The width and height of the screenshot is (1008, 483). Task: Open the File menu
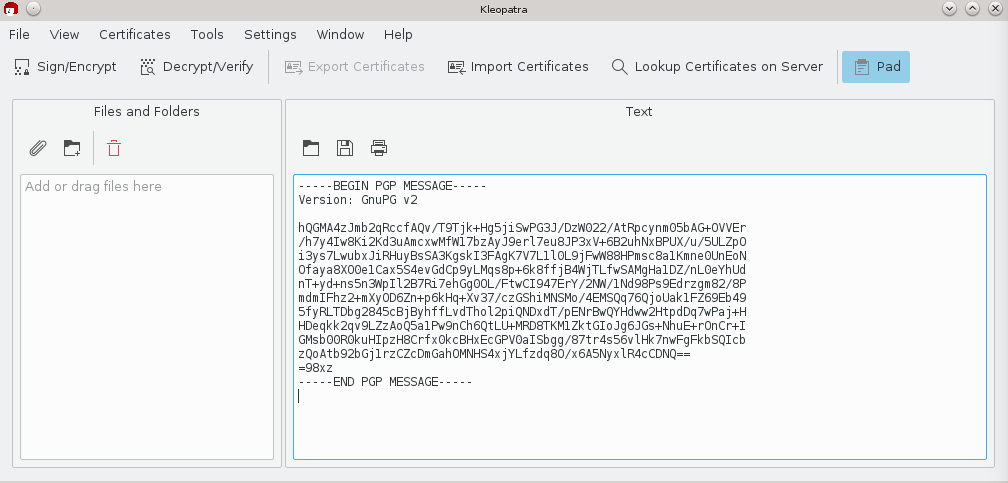pos(19,34)
